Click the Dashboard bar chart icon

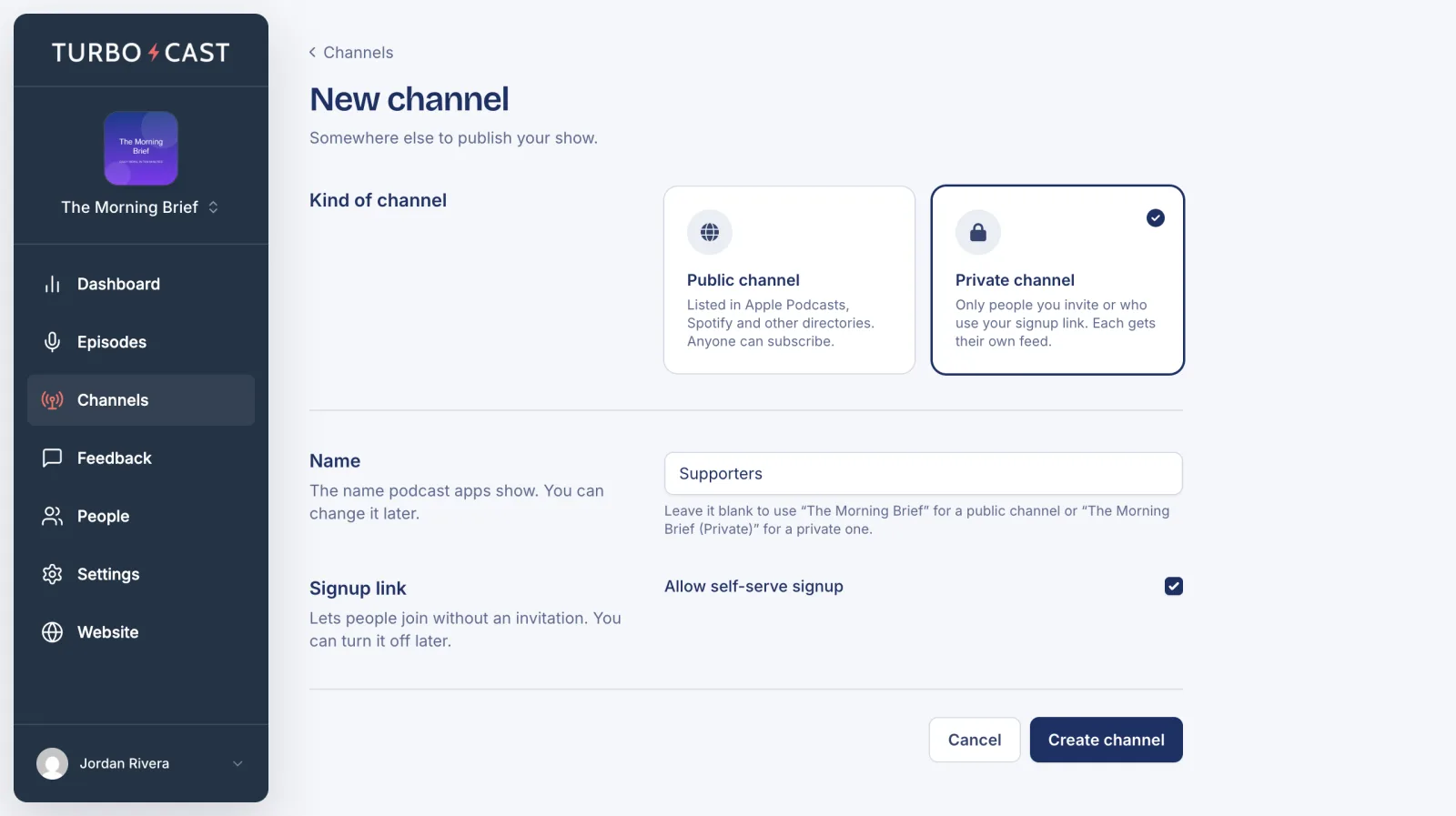pyautogui.click(x=52, y=284)
